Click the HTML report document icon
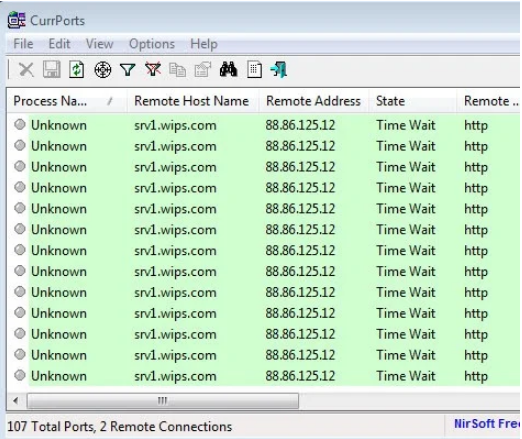Image resolution: width=522 pixels, height=439 pixels. click(x=254, y=69)
